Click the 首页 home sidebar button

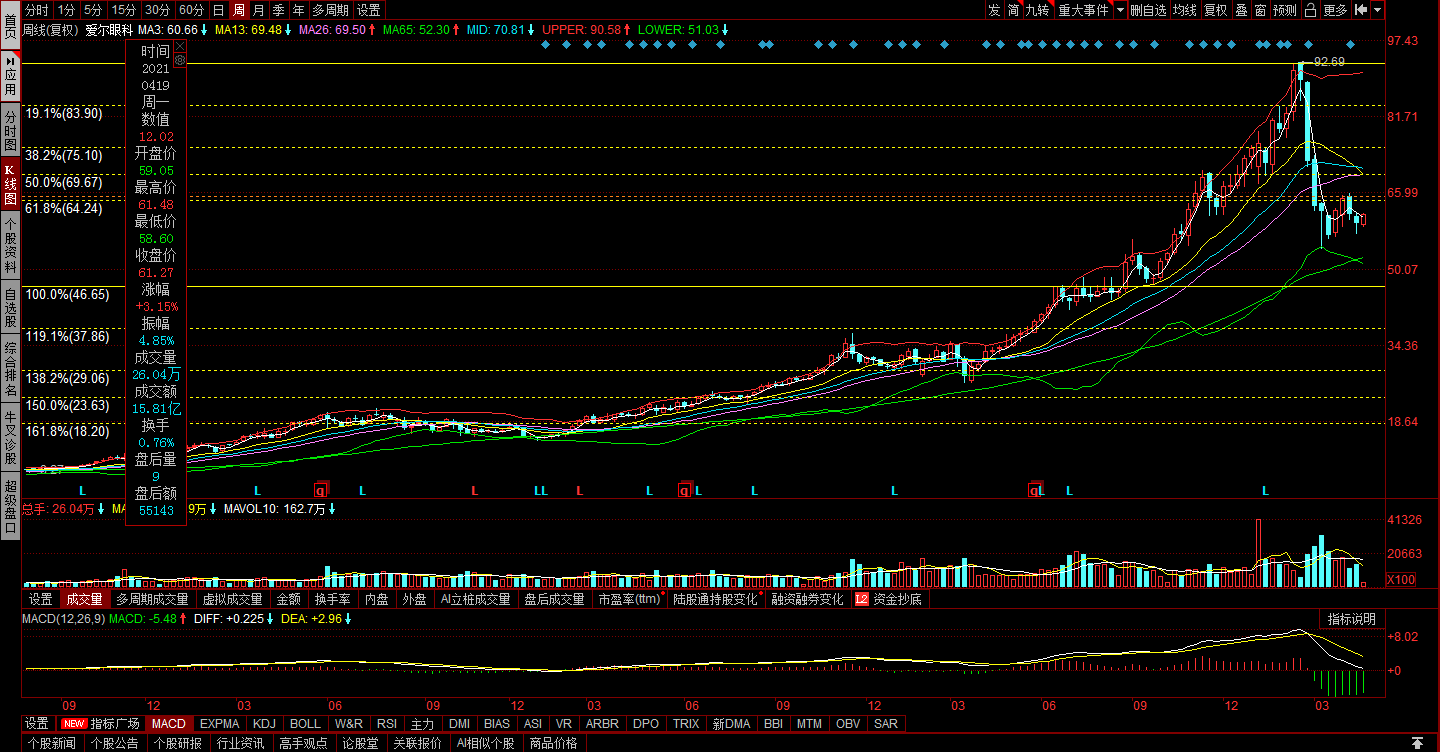10,23
